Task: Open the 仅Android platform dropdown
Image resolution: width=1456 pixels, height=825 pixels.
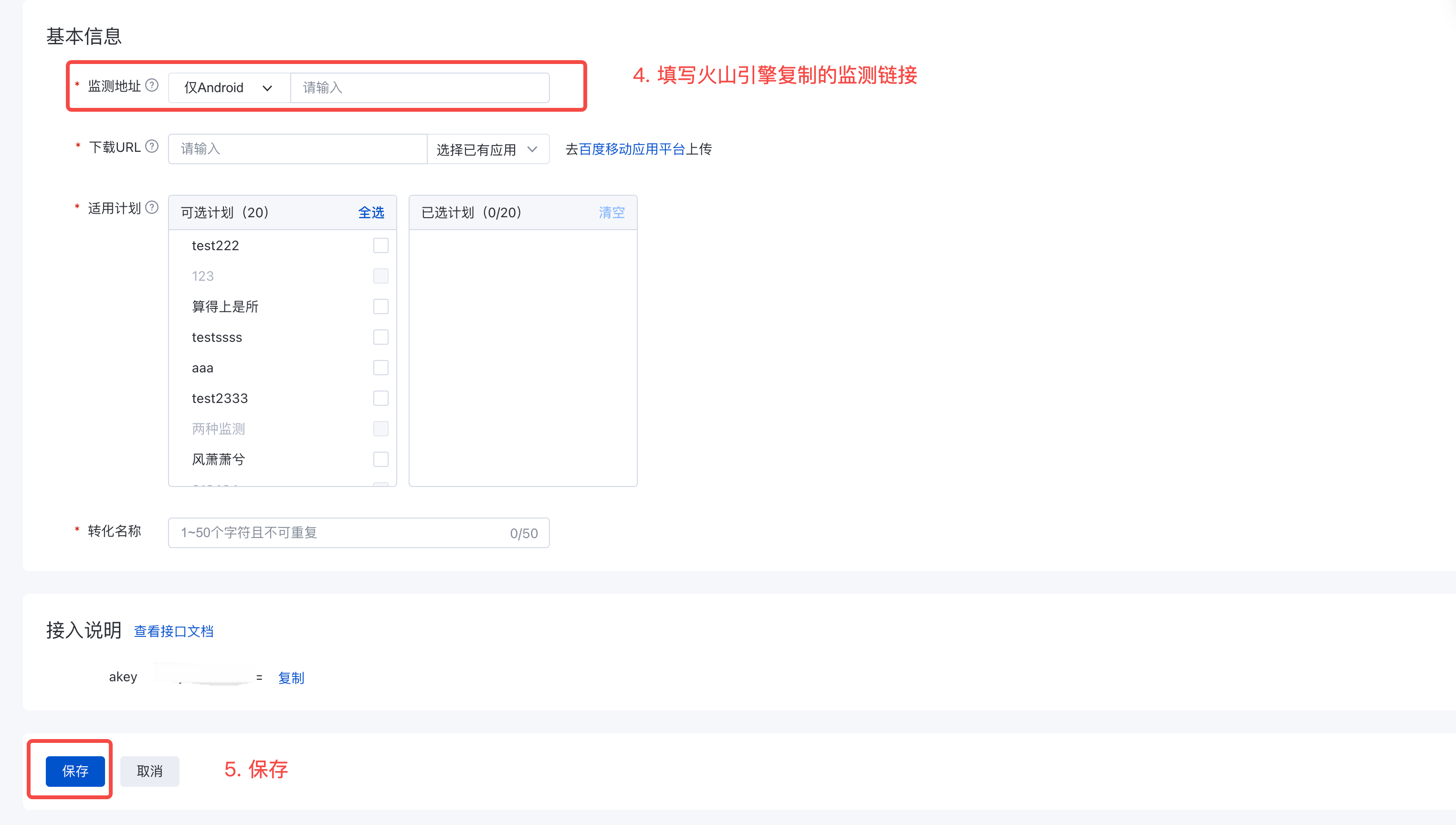Action: click(x=230, y=88)
